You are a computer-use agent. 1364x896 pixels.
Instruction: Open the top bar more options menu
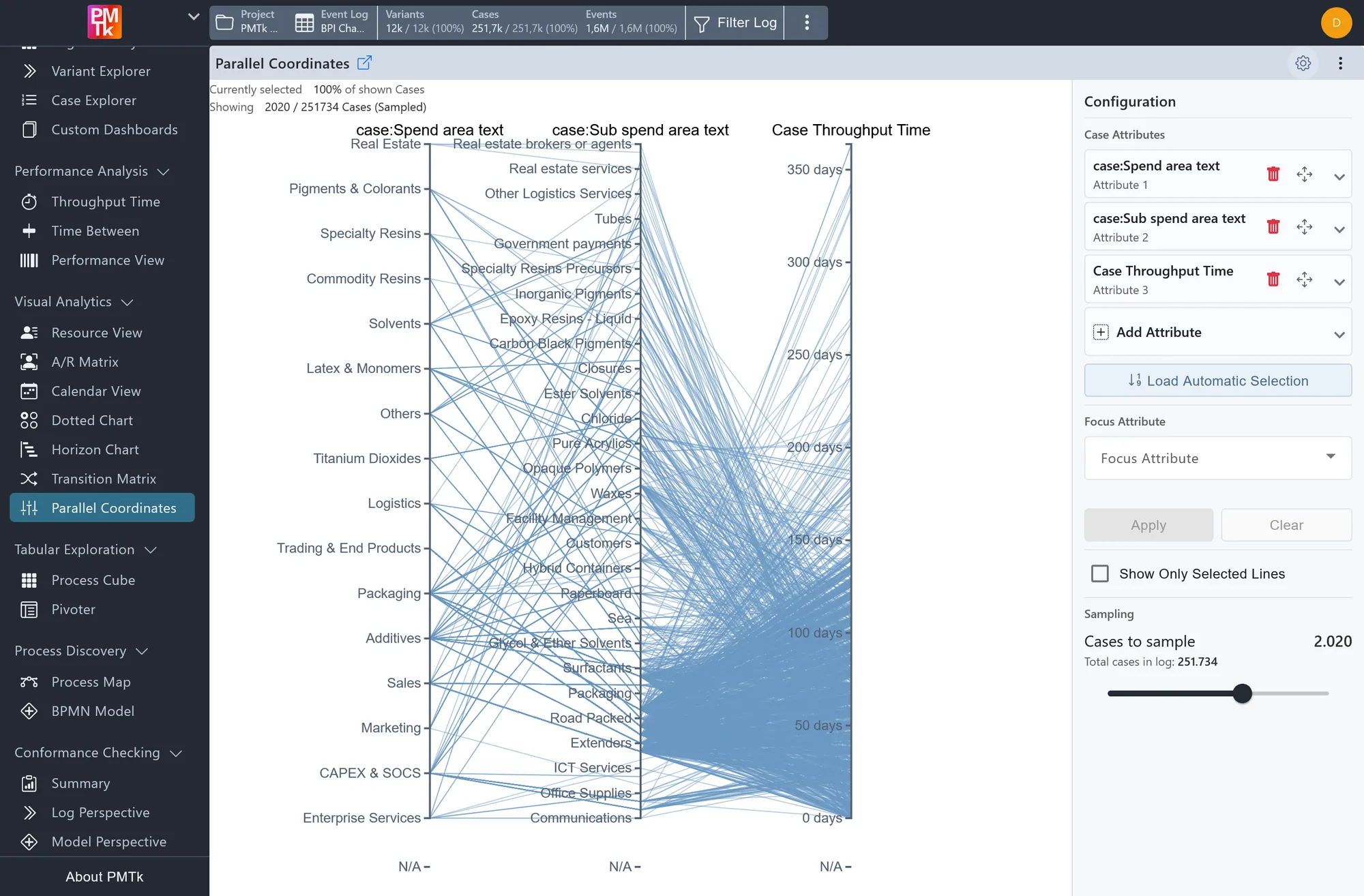tap(807, 23)
